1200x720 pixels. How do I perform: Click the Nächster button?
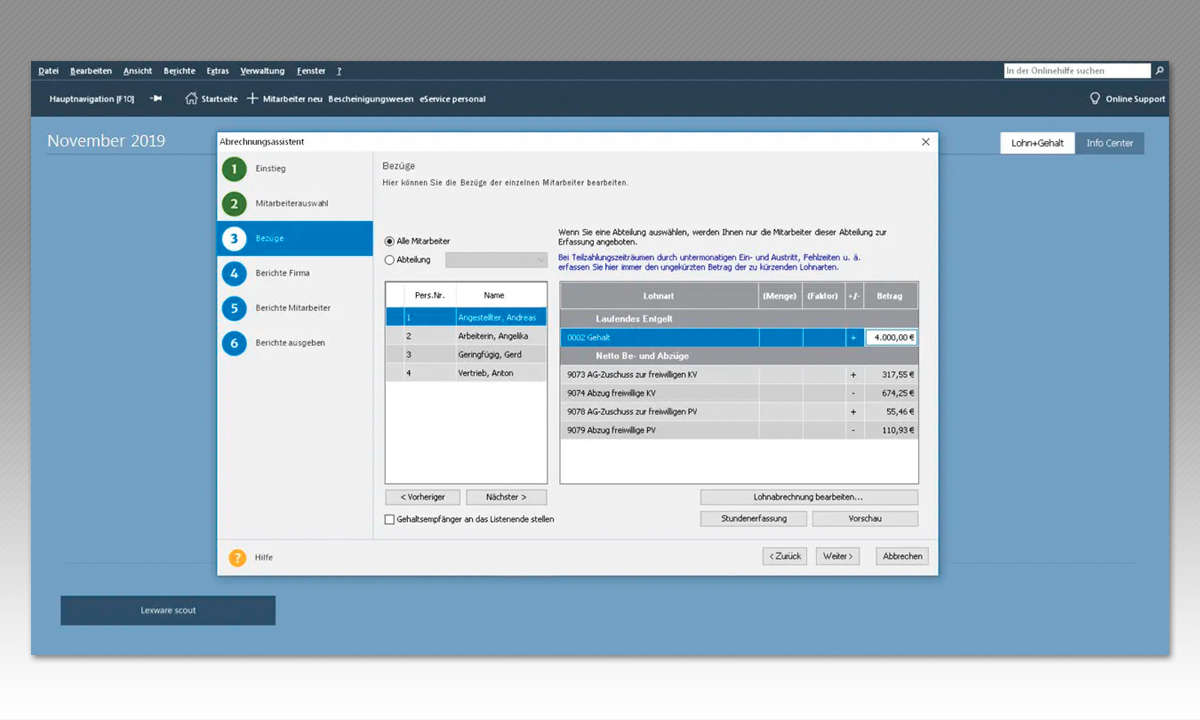(506, 497)
